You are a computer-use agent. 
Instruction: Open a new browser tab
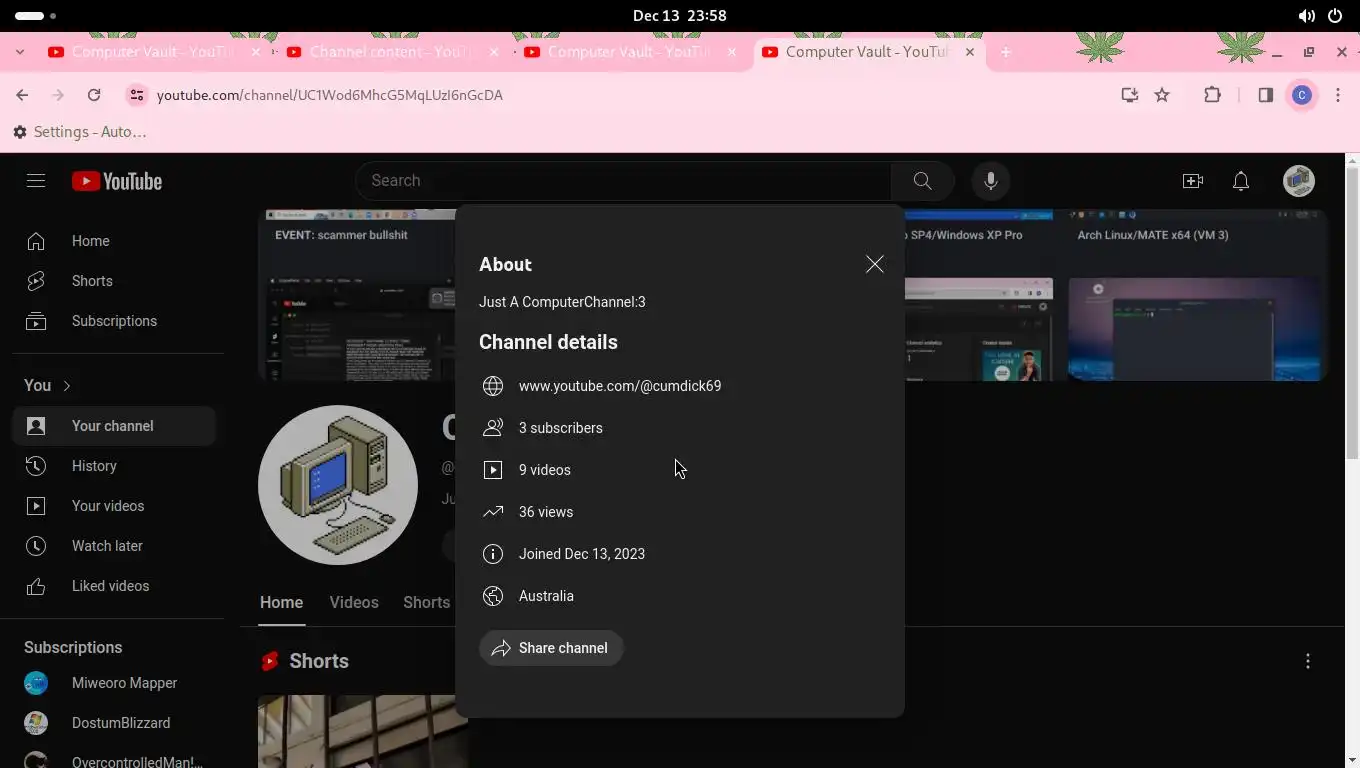click(1006, 52)
